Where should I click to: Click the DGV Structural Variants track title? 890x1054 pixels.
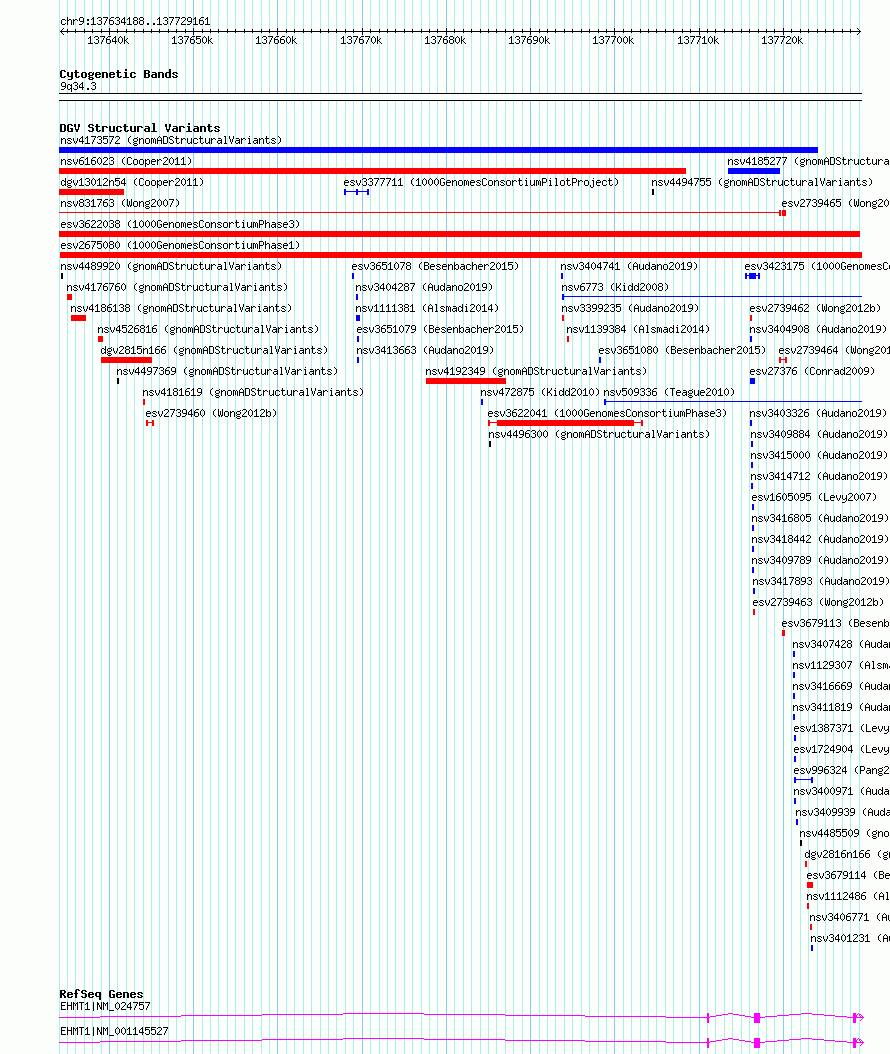click(140, 128)
